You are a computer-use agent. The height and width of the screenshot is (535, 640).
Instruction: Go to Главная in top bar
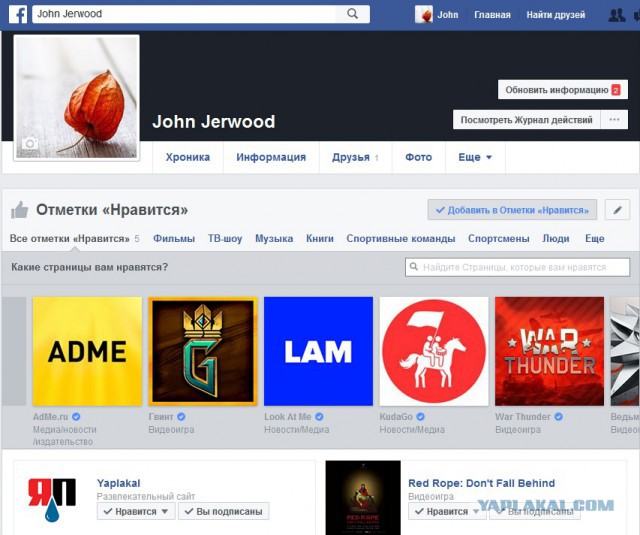point(492,15)
